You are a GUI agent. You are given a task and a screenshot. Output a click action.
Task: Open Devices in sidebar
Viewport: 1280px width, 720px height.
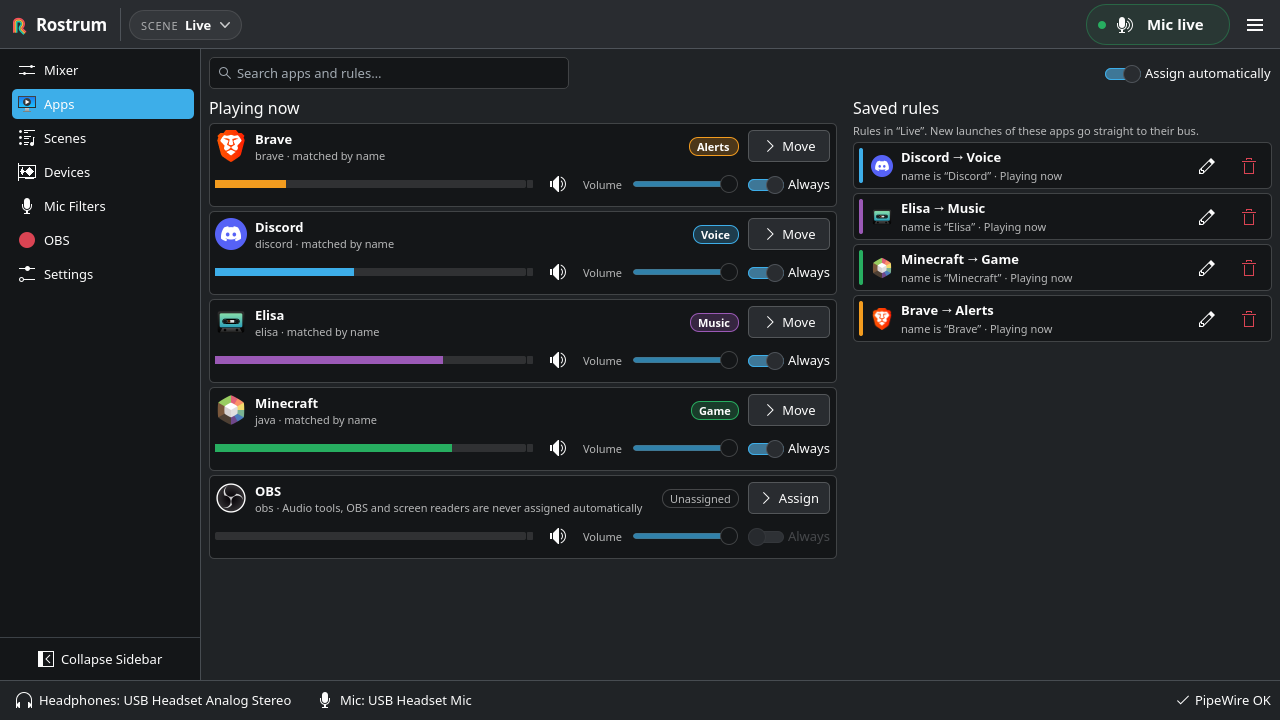pos(103,172)
